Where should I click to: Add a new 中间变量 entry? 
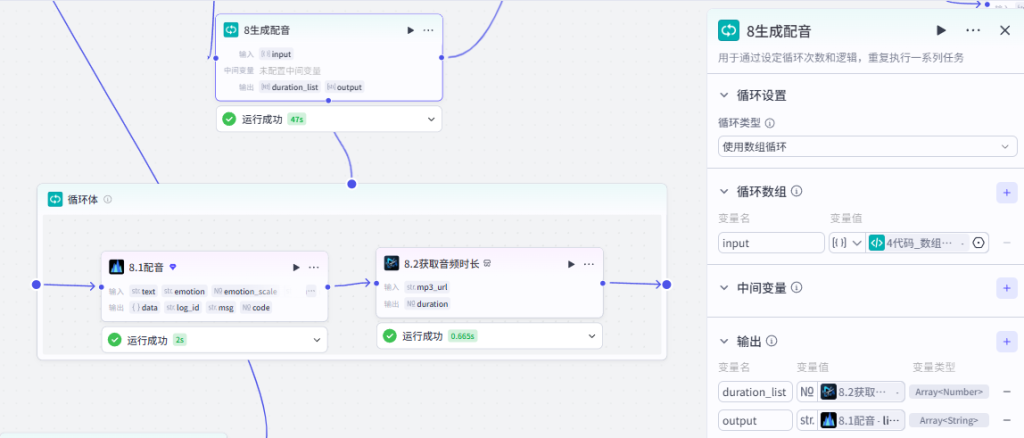pyautogui.click(x=1006, y=287)
